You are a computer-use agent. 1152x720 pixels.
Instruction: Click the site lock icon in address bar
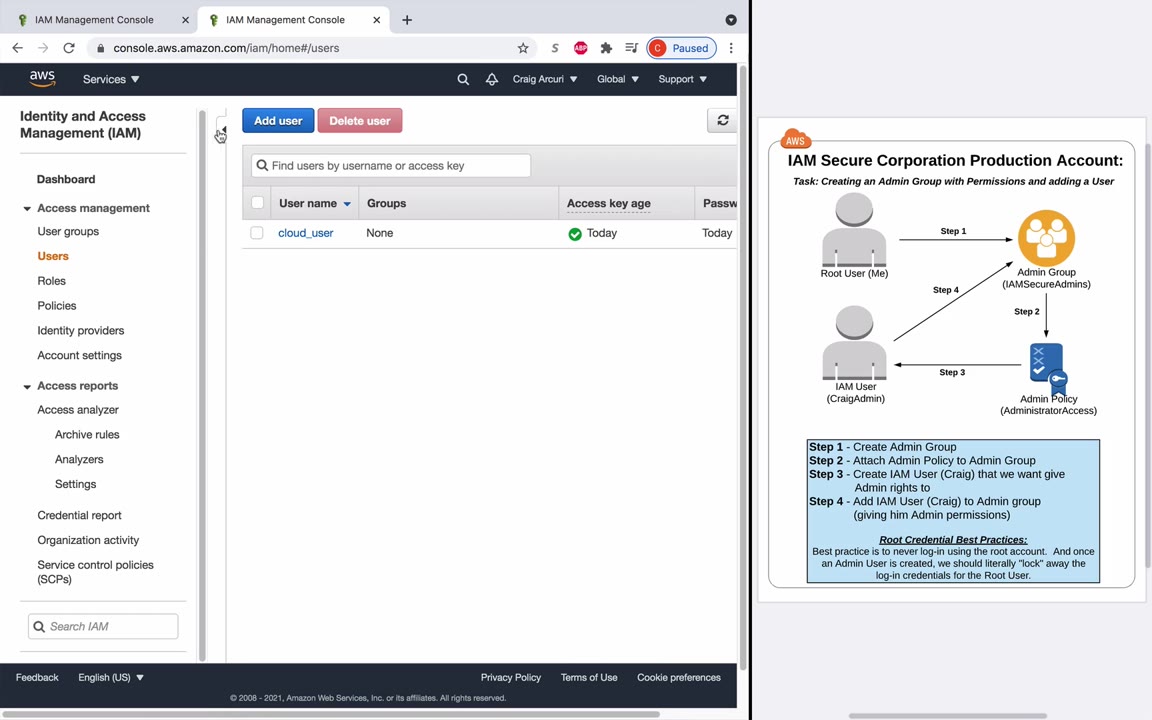[x=101, y=48]
